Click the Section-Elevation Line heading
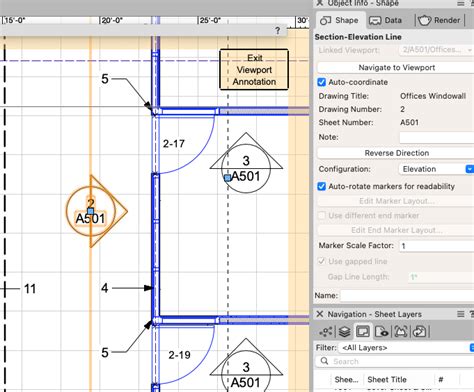The image size is (474, 392). point(358,37)
